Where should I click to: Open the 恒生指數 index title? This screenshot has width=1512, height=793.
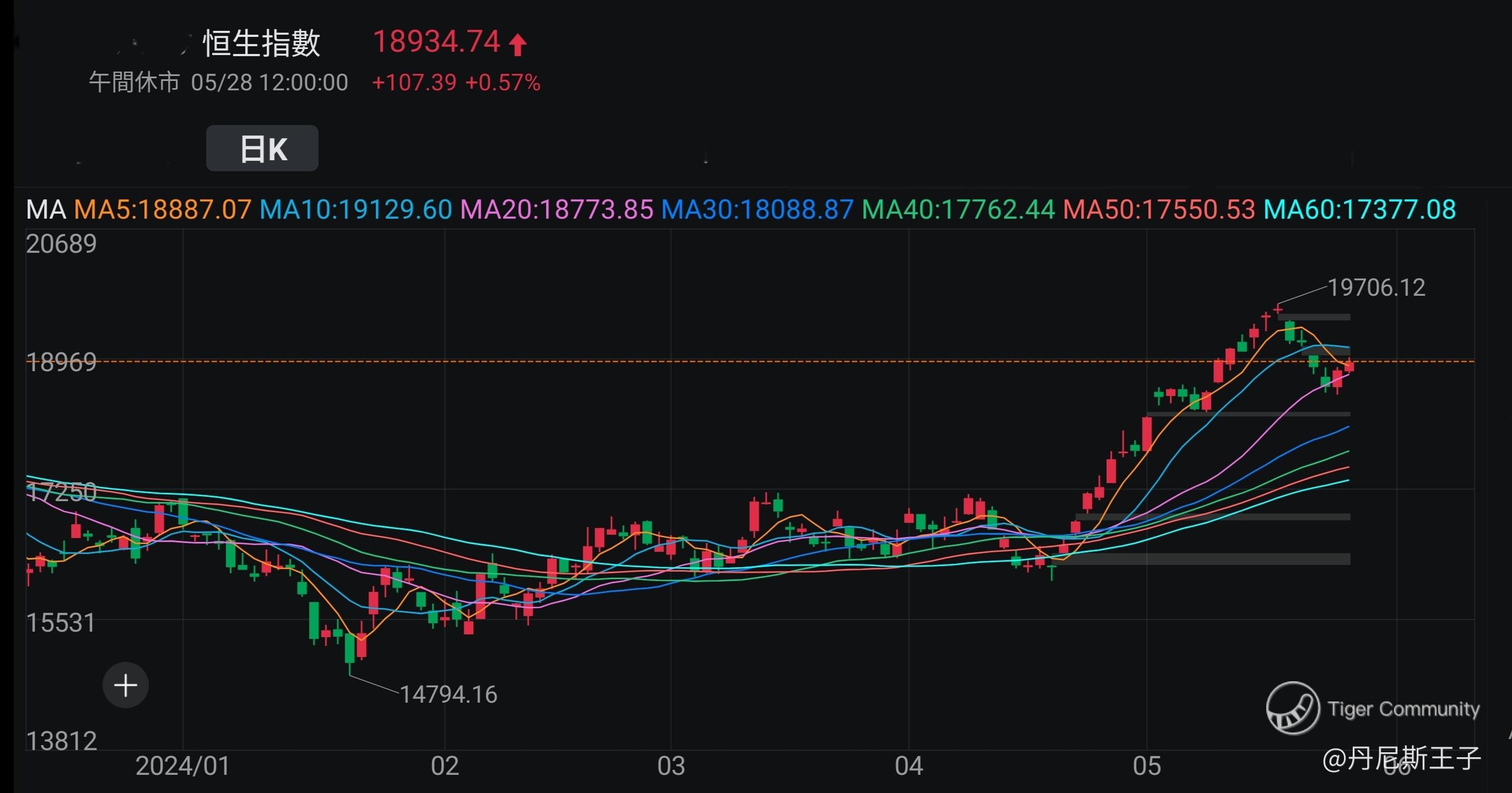(261, 44)
